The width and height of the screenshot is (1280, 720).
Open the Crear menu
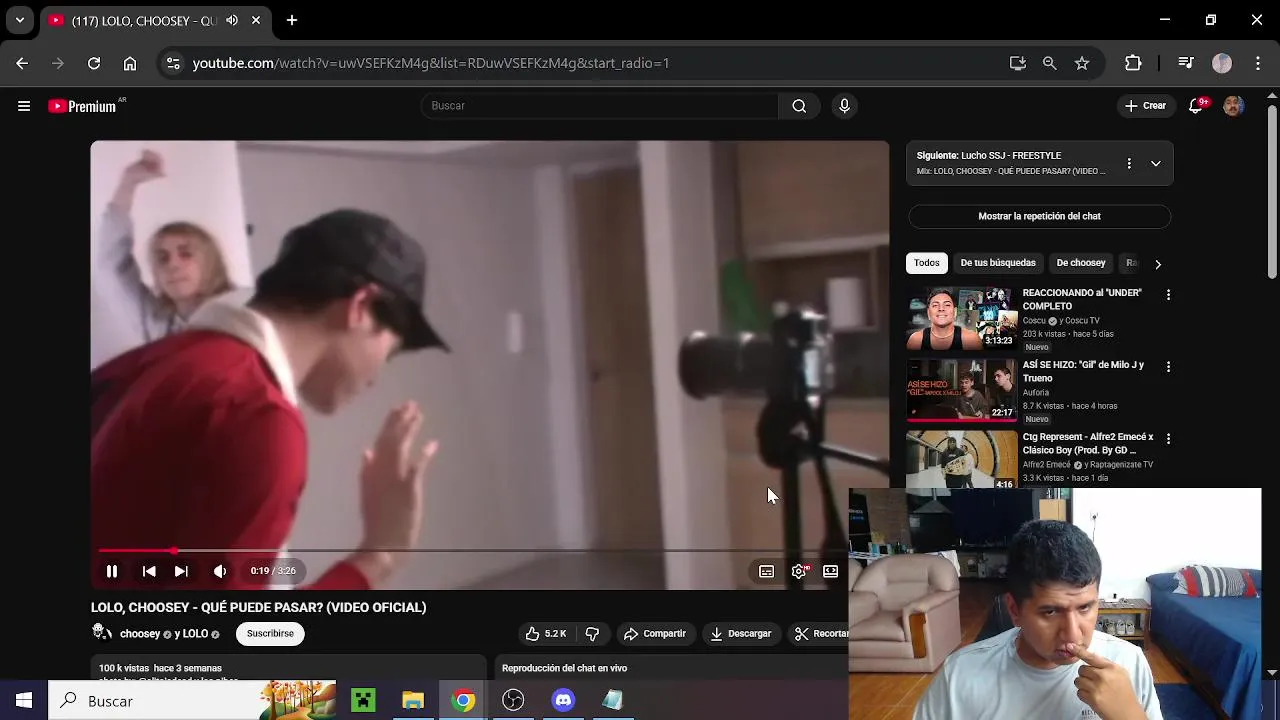pyautogui.click(x=1145, y=106)
